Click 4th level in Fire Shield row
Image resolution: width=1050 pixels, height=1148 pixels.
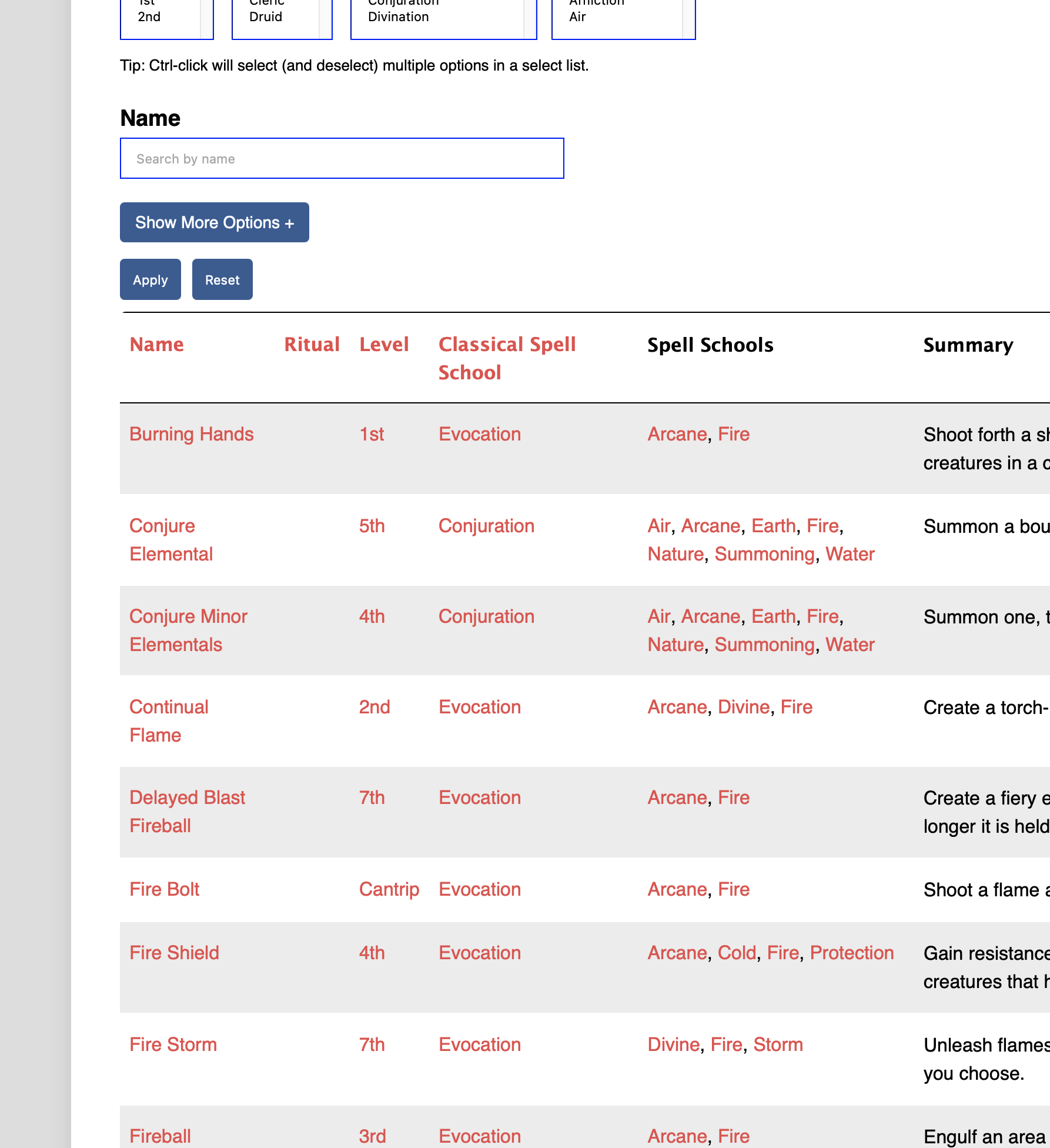(372, 953)
